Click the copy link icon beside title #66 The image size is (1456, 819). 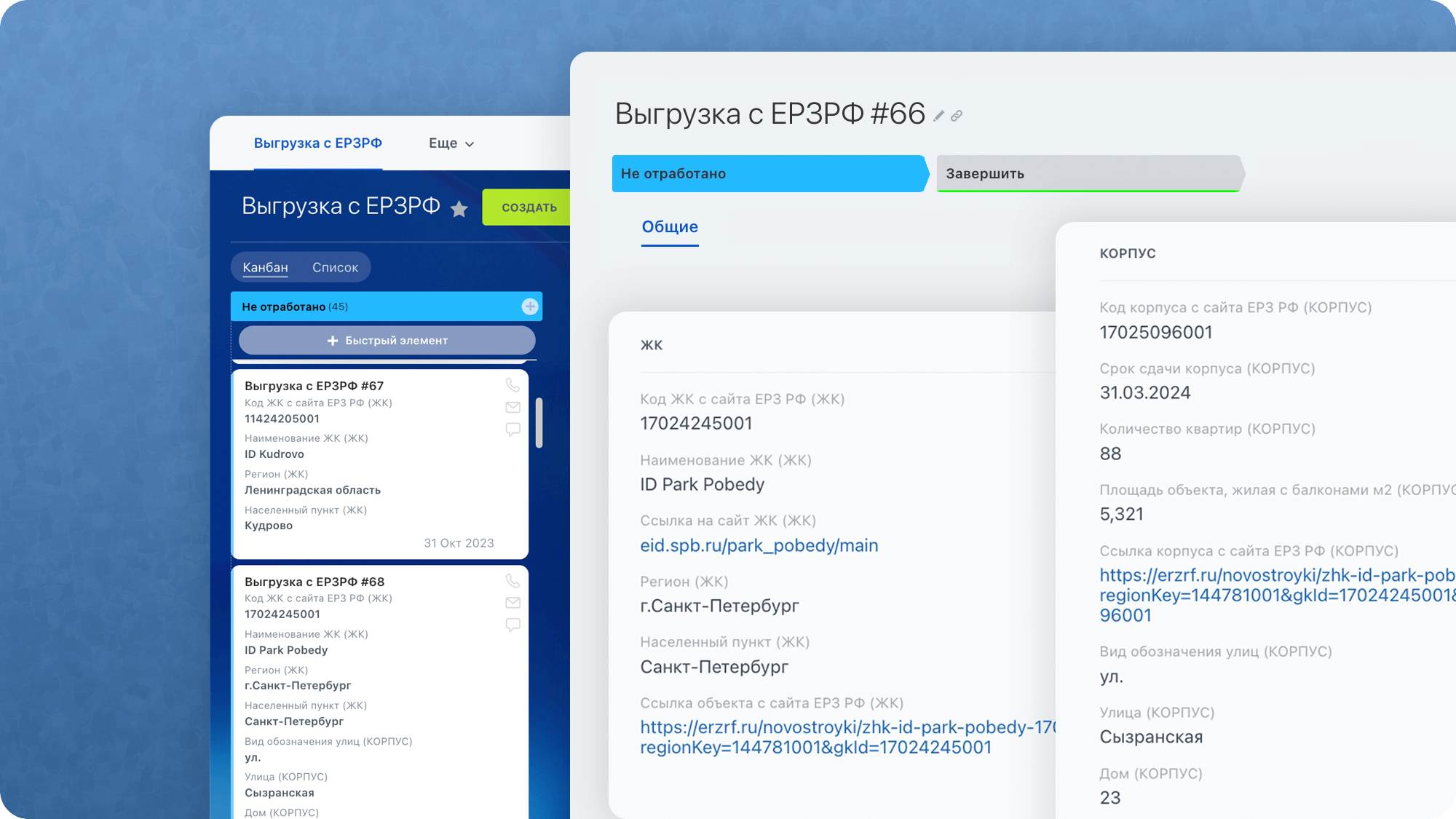point(957,116)
